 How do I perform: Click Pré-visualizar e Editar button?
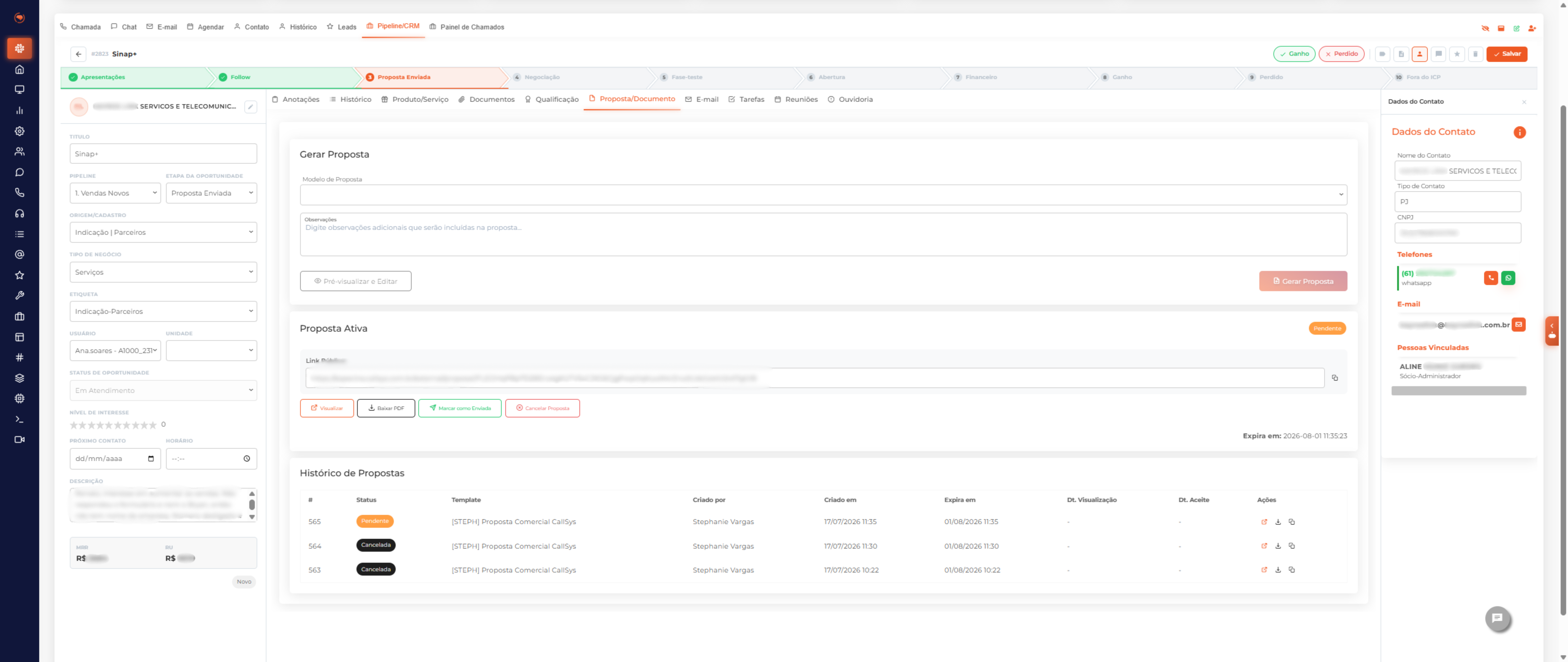(x=356, y=281)
